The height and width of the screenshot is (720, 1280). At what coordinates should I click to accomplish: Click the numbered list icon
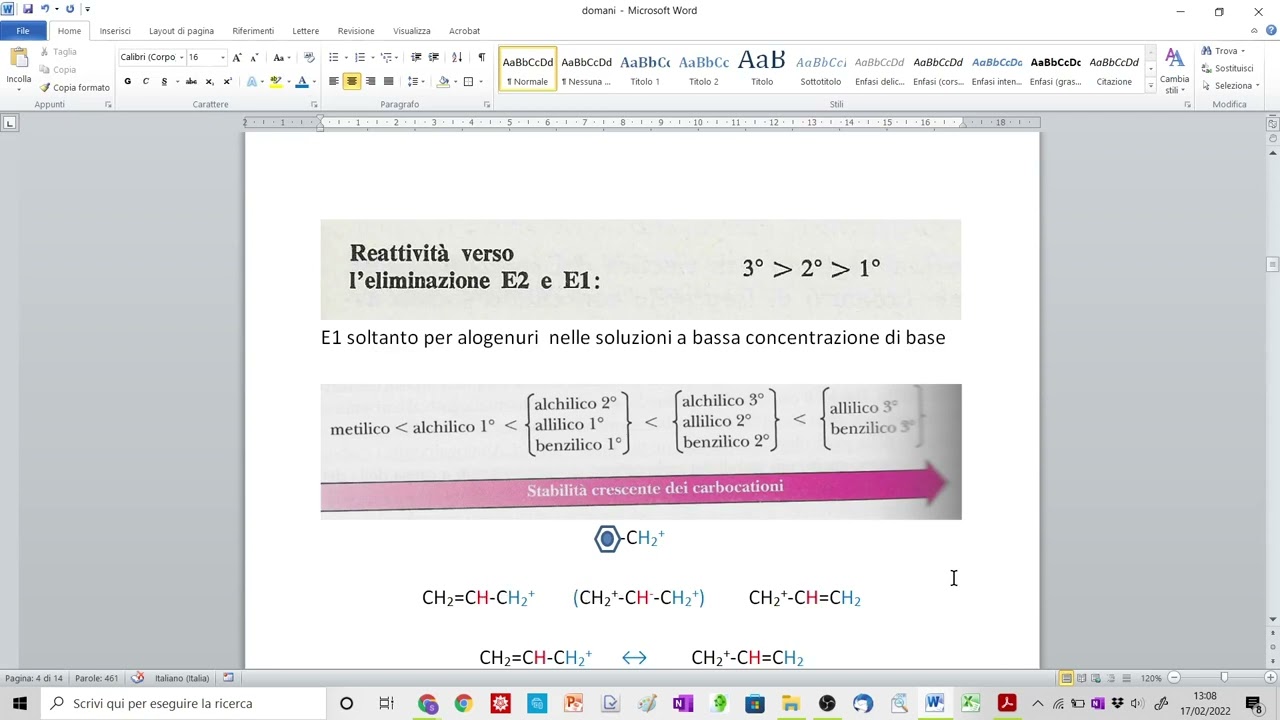point(360,57)
